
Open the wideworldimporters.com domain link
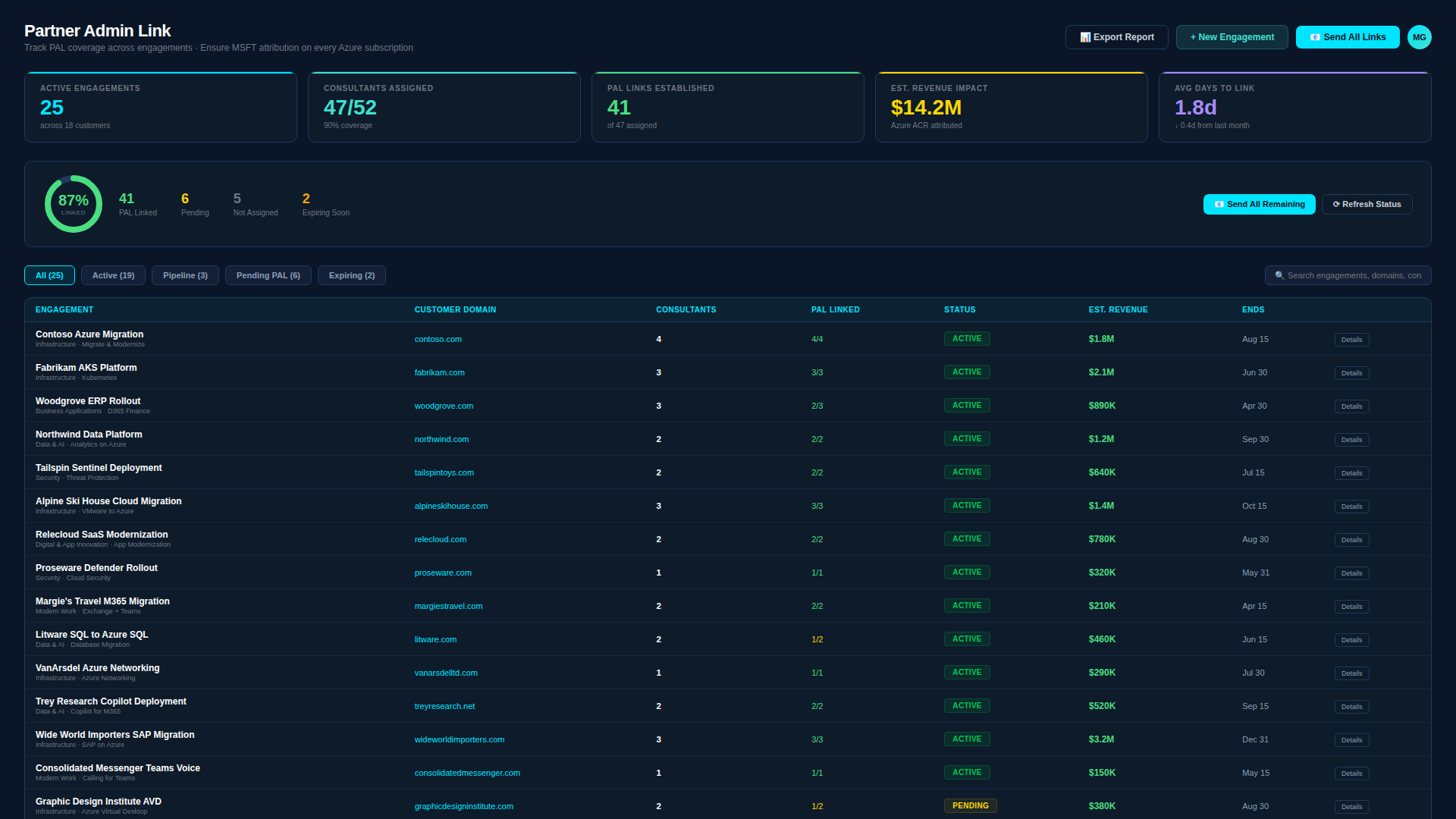click(x=460, y=739)
